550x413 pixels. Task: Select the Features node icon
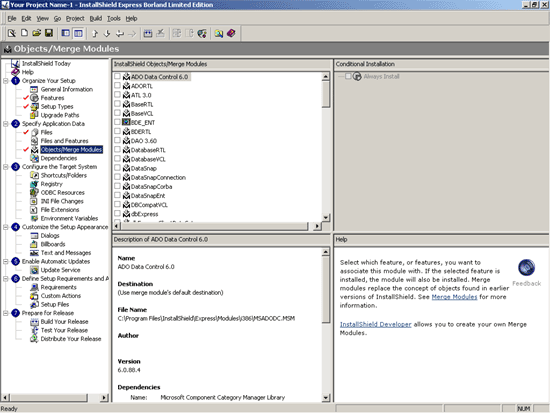pyautogui.click(x=34, y=98)
